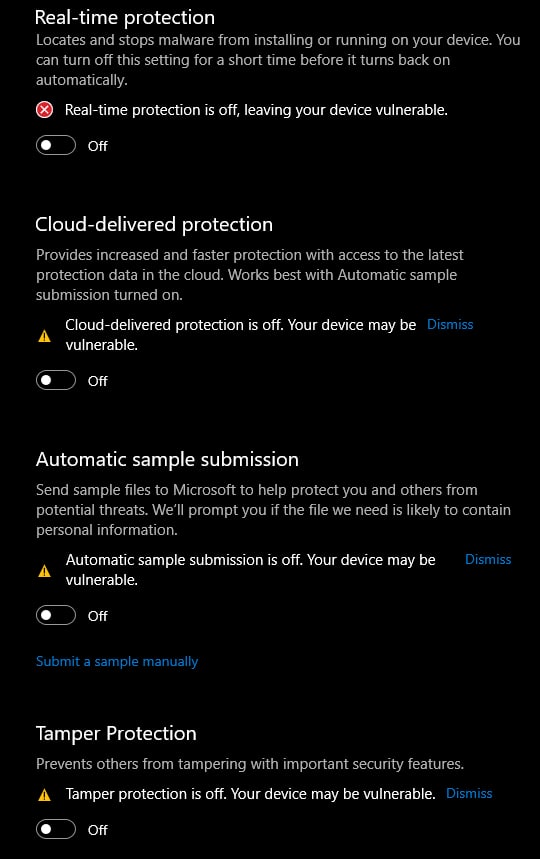Select the Cloud-delivered protection heading
The height and width of the screenshot is (859, 540).
[x=154, y=225]
